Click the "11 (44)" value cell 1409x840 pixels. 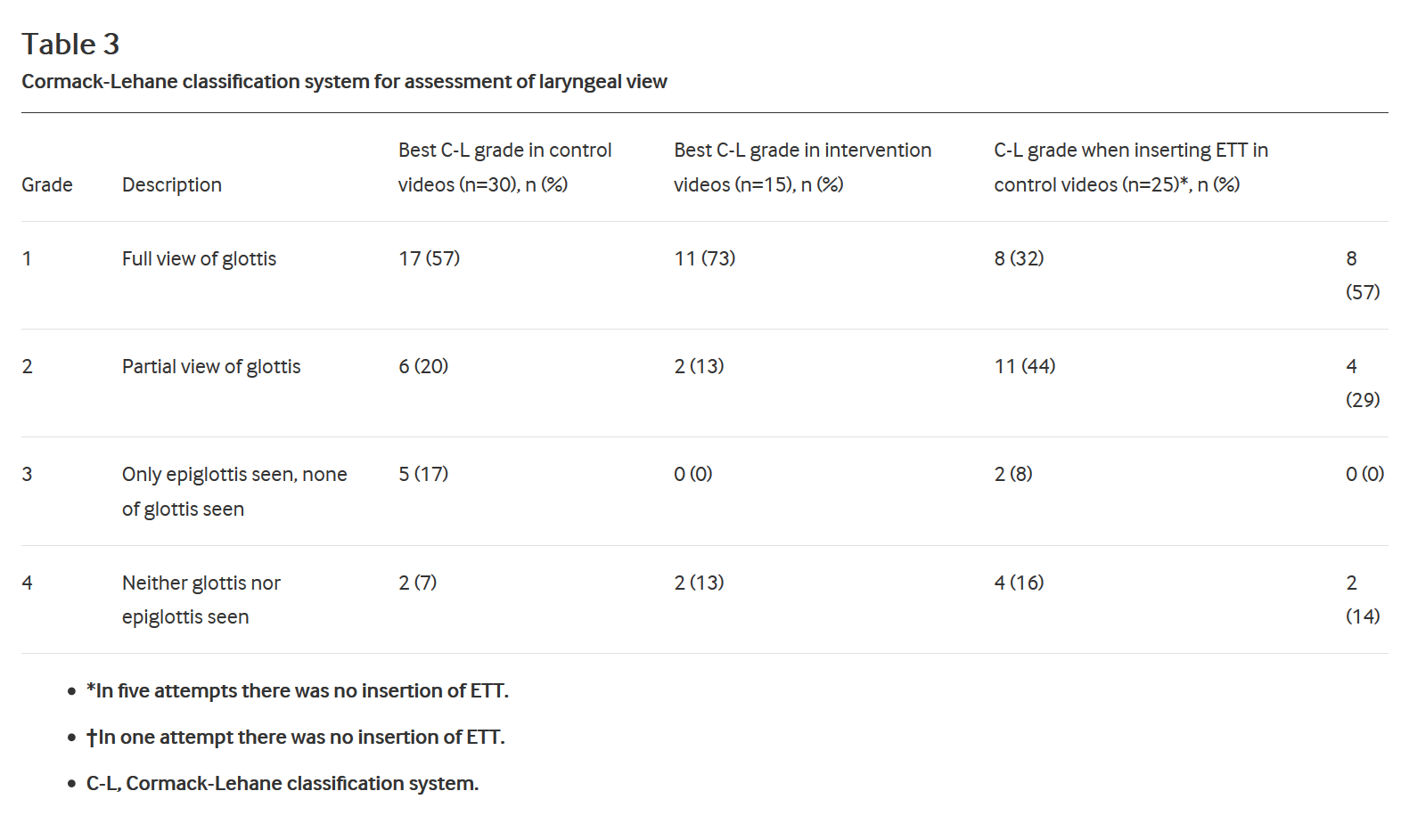click(x=1024, y=366)
